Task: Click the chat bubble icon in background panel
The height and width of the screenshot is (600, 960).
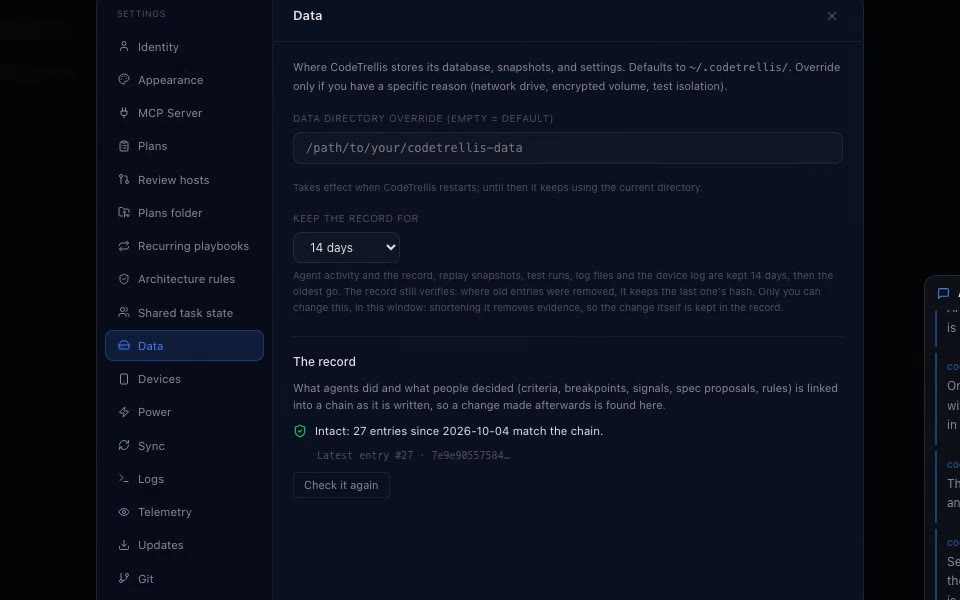Action: (x=943, y=294)
